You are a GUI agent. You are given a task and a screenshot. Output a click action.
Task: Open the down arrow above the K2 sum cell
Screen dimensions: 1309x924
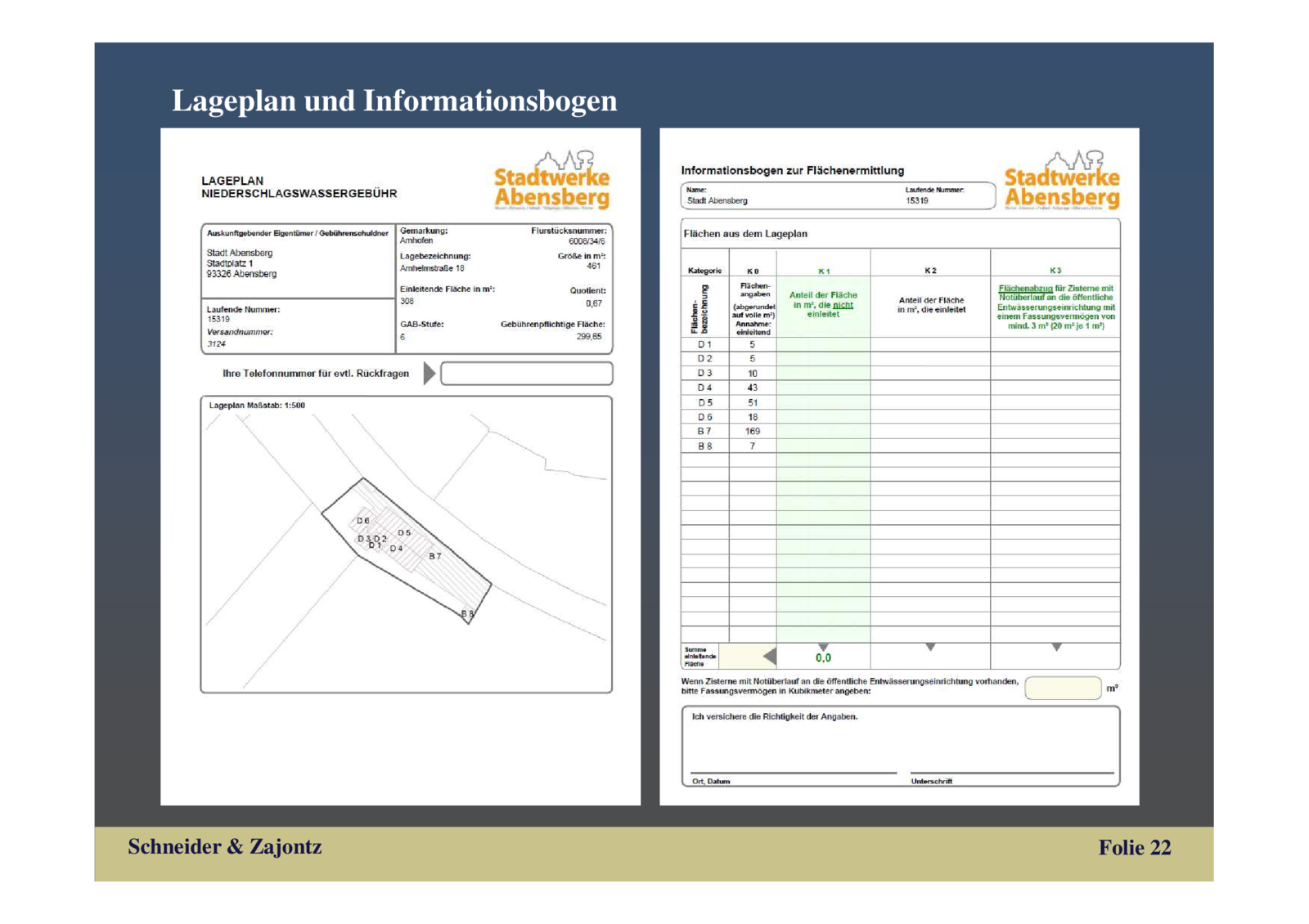930,645
